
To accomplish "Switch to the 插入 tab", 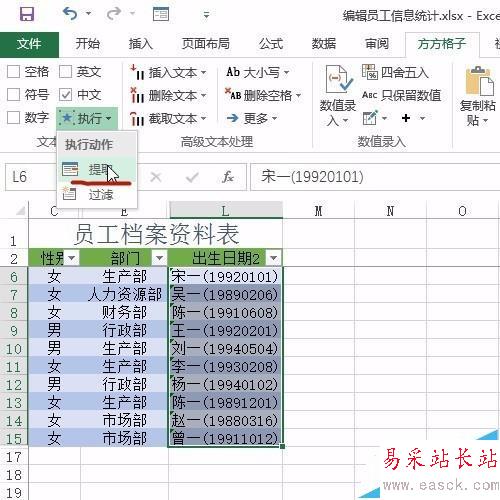I will [141, 44].
